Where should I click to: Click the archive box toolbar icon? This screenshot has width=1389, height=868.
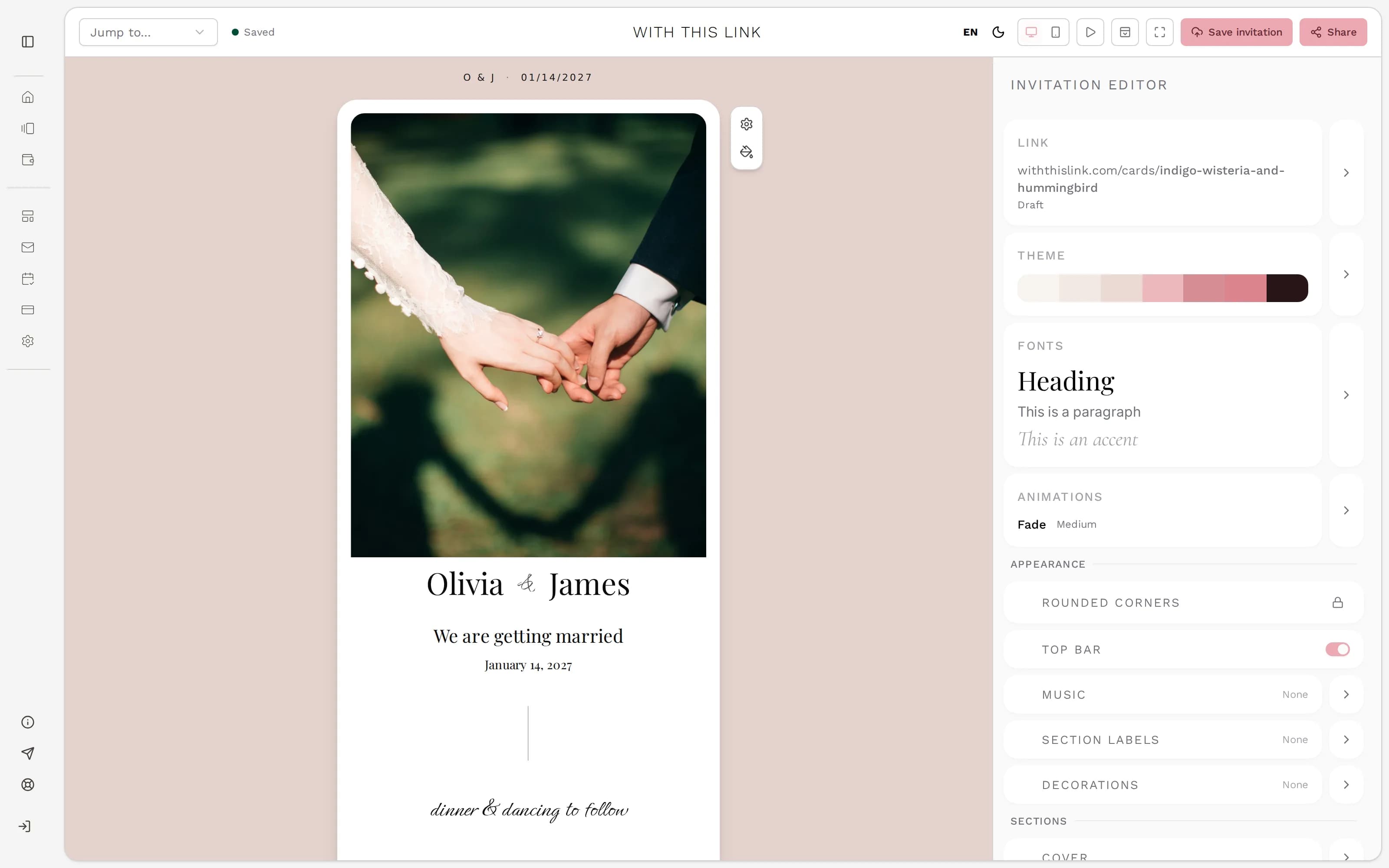(1125, 32)
